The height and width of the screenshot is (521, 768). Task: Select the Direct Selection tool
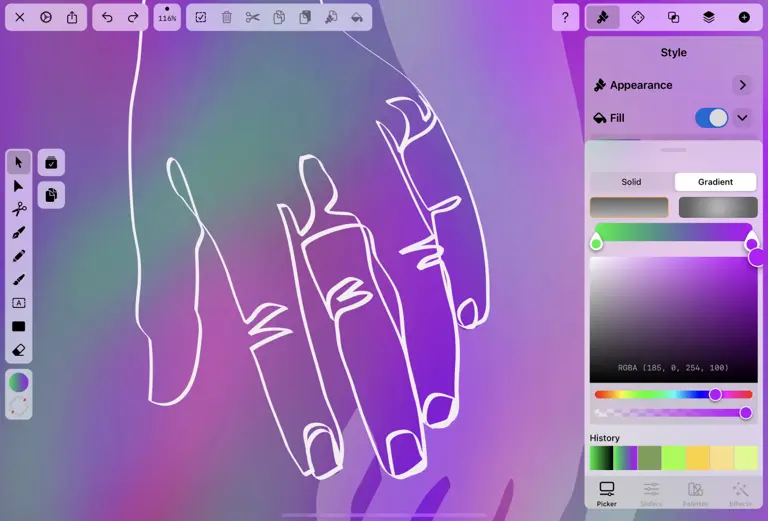coord(19,186)
